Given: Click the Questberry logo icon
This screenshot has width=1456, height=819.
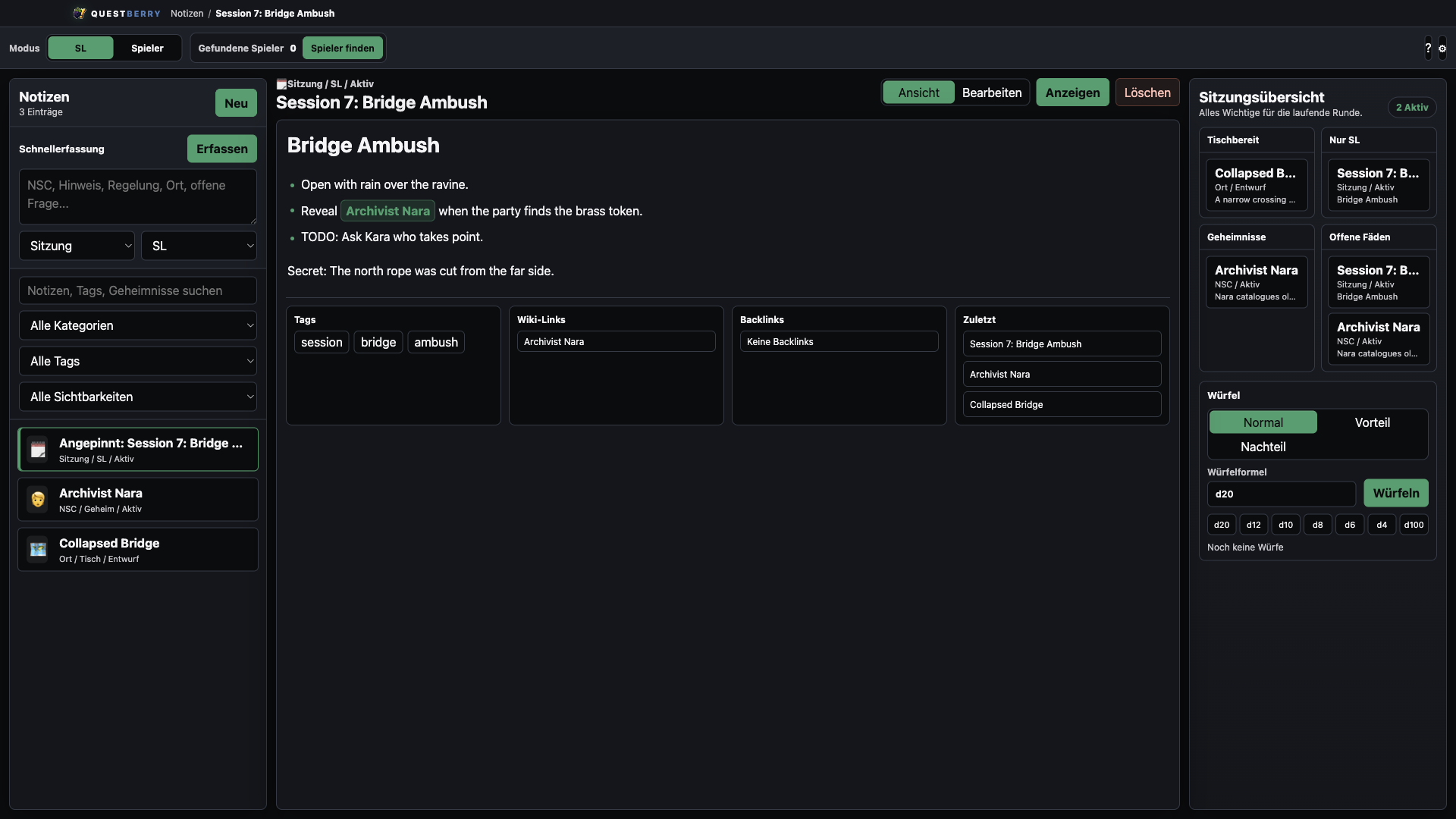Looking at the screenshot, I should [79, 14].
